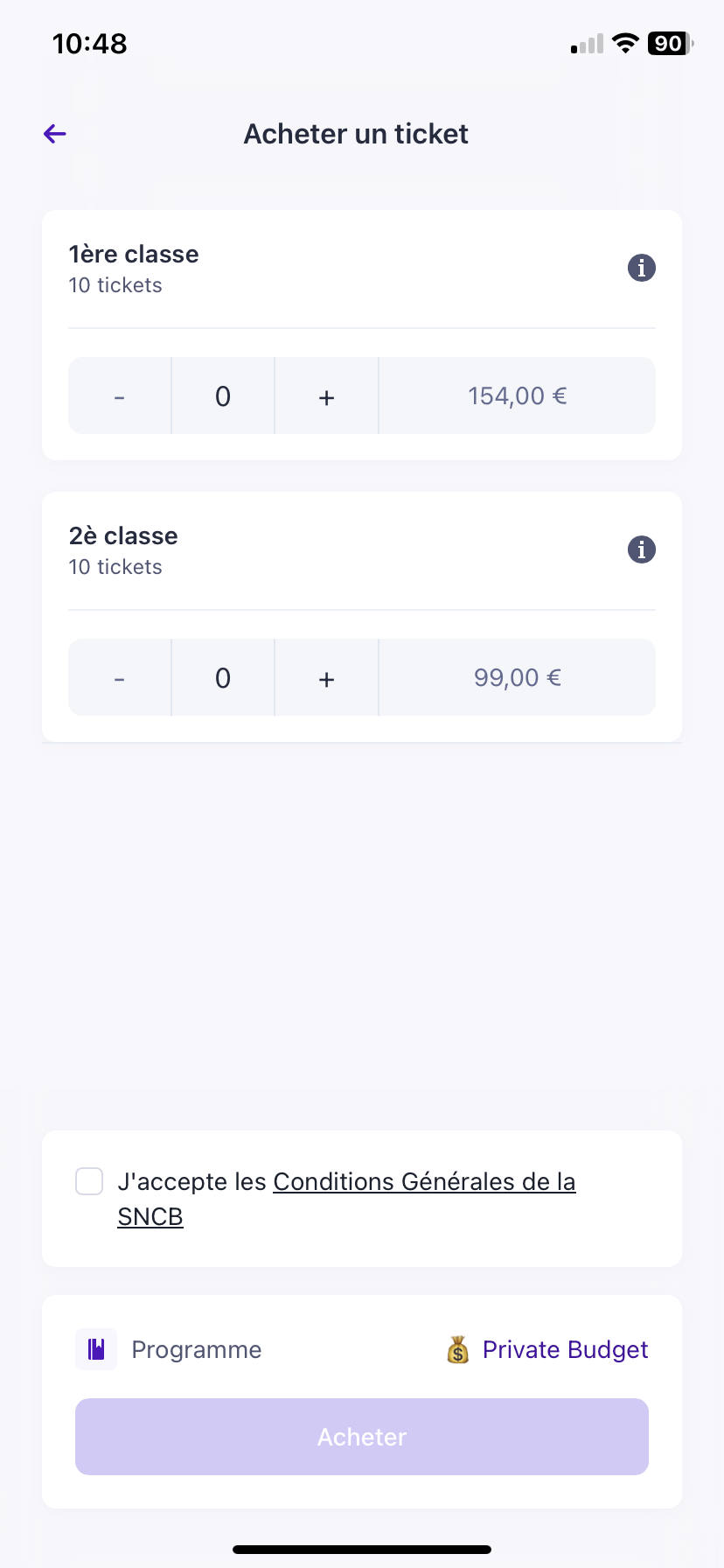Viewport: 724px width, 1568px height.
Task: Tap the Wi-Fi status icon
Action: coord(625,43)
